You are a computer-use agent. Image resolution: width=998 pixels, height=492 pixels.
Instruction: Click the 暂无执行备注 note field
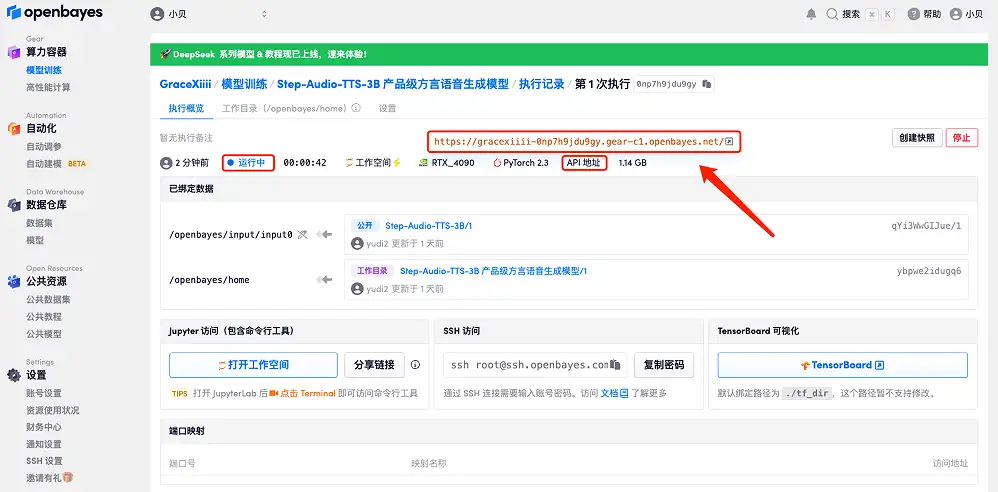[x=186, y=137]
